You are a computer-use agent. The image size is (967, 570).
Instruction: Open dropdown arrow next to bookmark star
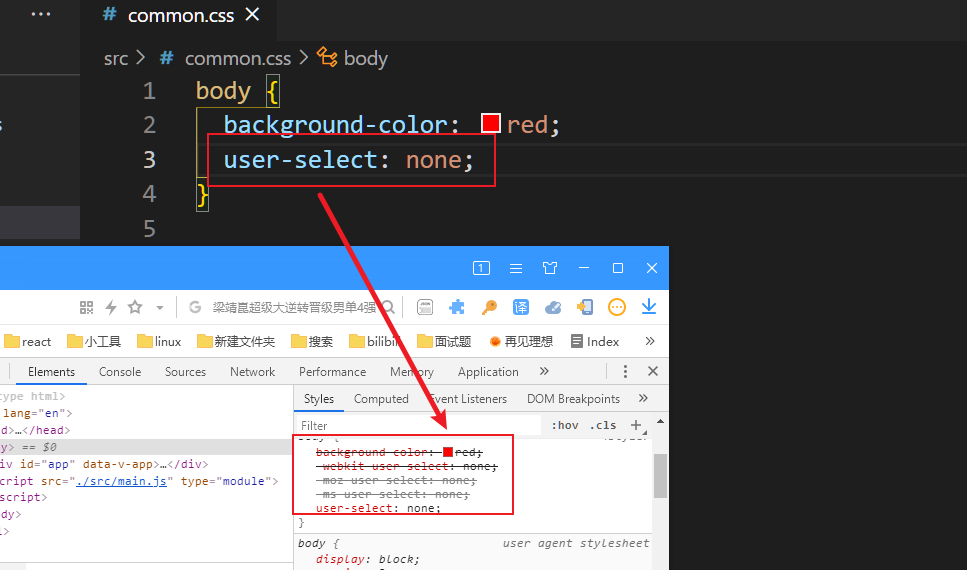click(x=159, y=307)
